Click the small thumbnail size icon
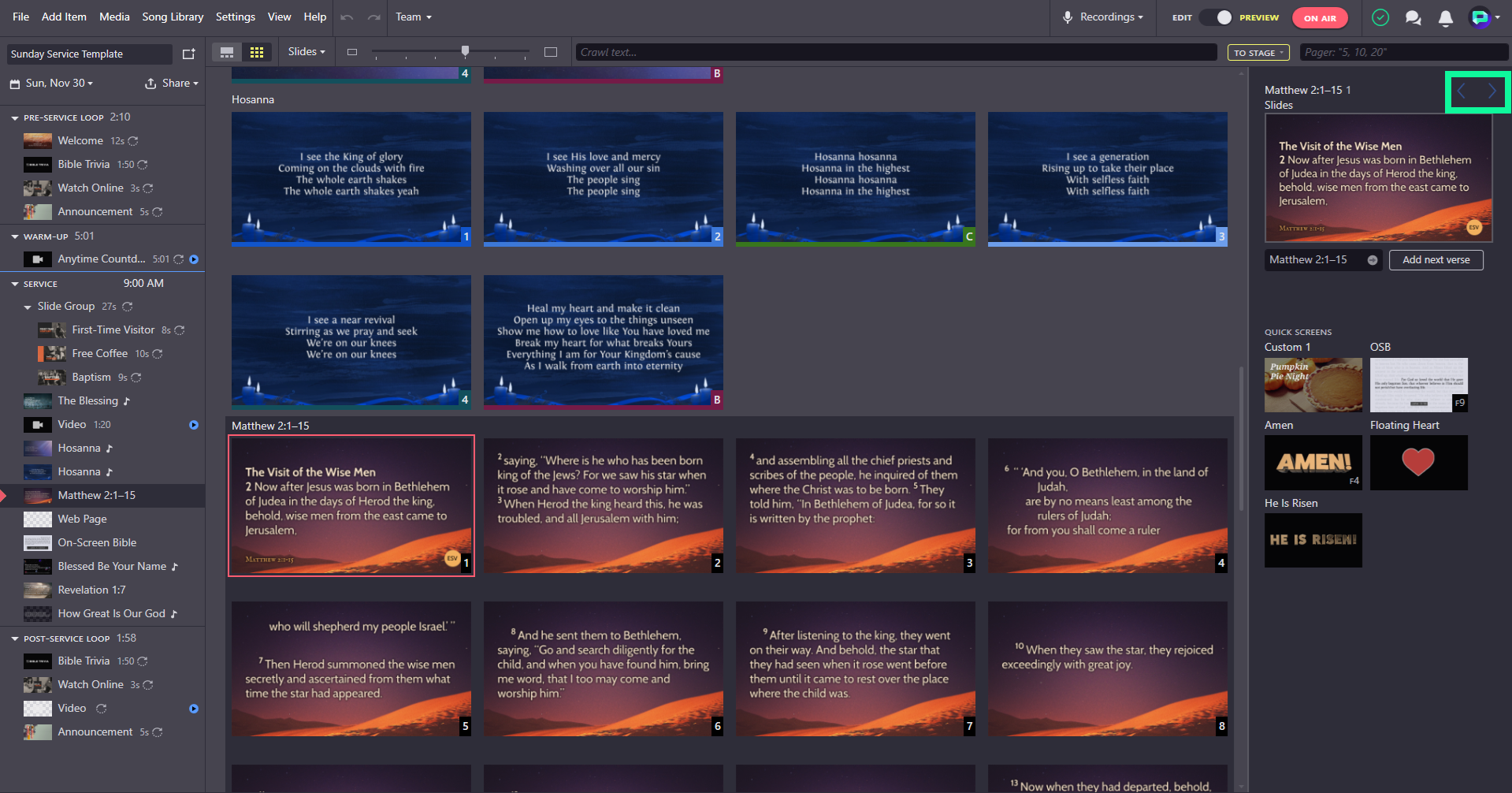The width and height of the screenshot is (1512, 793). point(352,52)
